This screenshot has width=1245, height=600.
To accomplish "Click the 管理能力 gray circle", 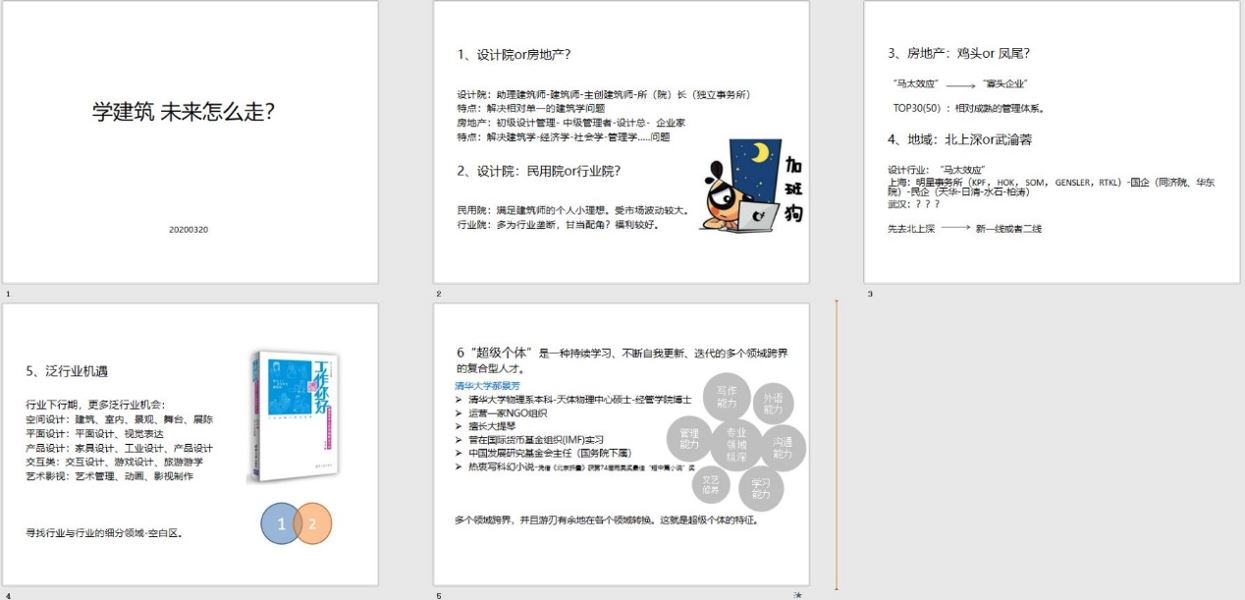I will pos(689,437).
